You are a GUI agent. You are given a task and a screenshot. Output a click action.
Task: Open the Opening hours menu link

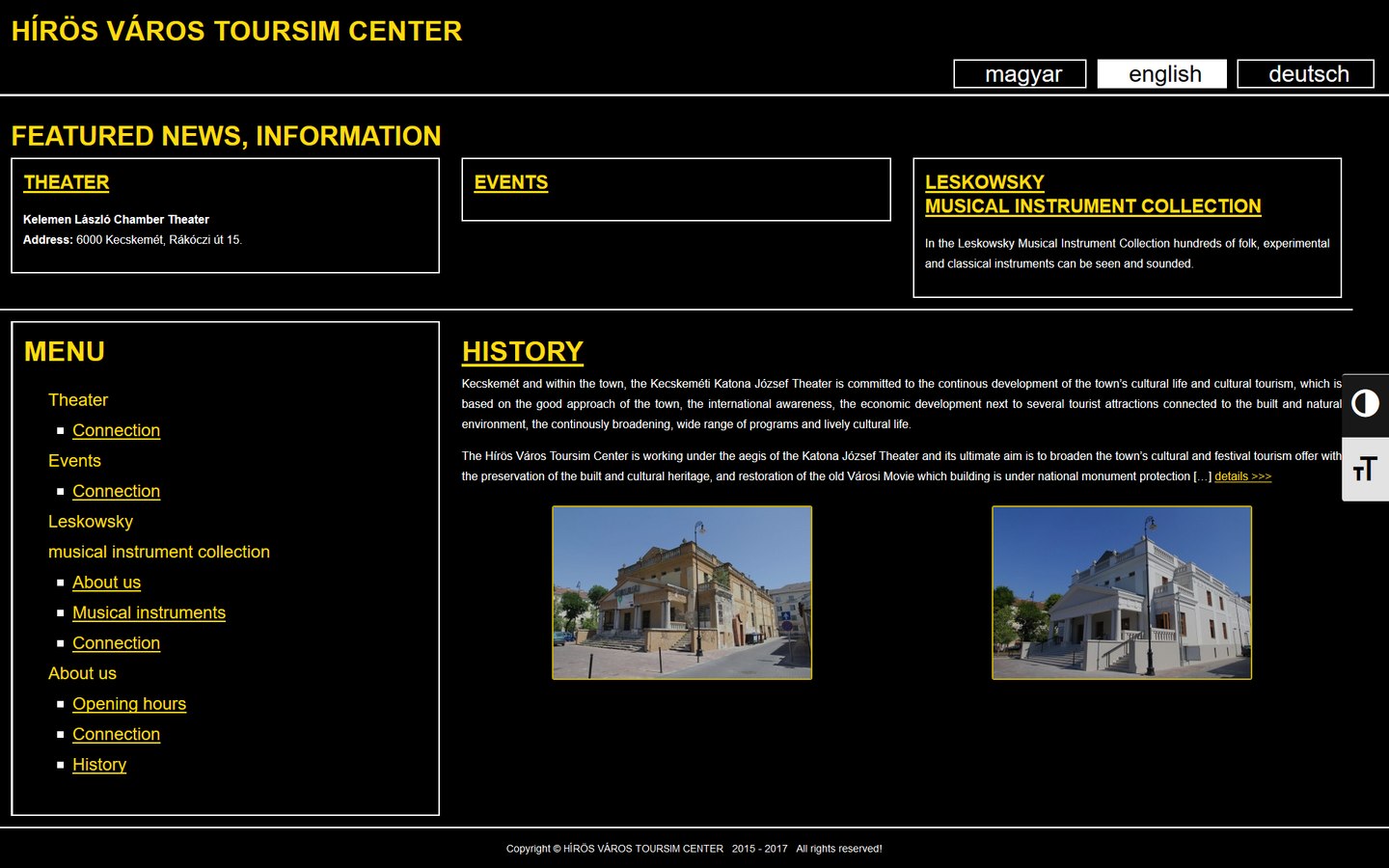tap(129, 704)
